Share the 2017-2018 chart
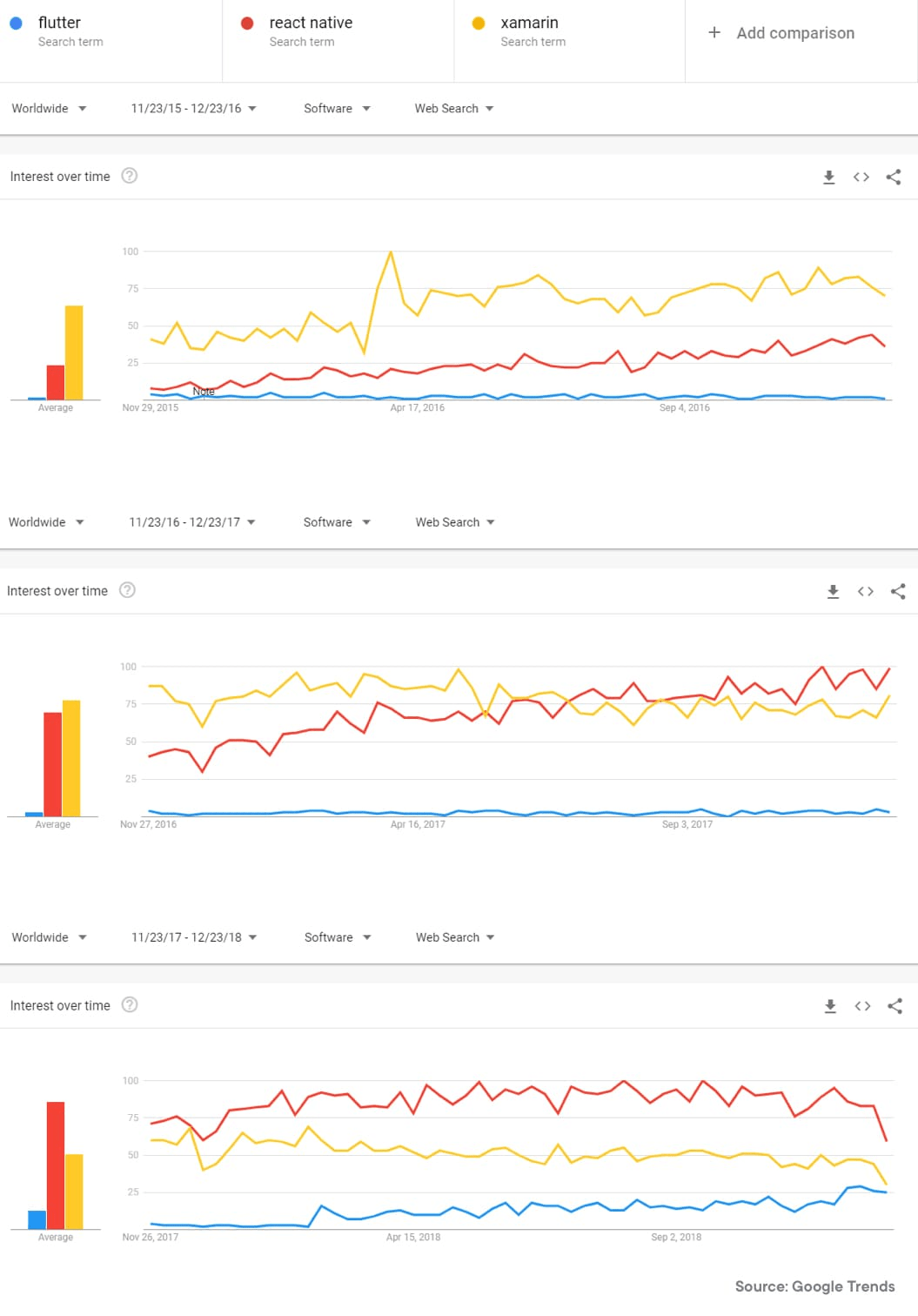The height and width of the screenshot is (1316, 918). [x=895, y=1006]
